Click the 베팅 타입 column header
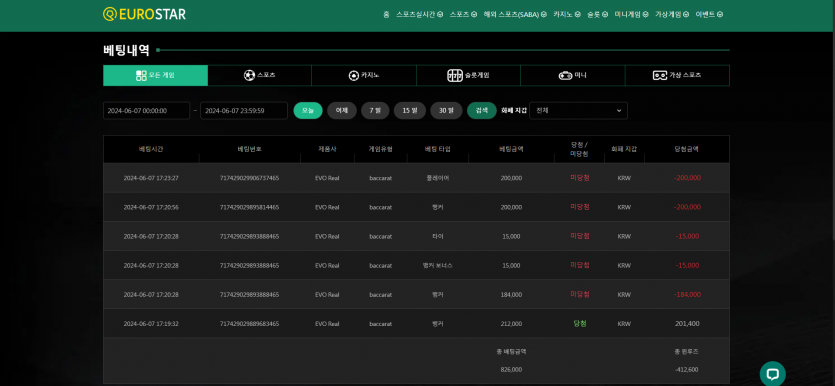This screenshot has height=386, width=835. click(x=437, y=149)
